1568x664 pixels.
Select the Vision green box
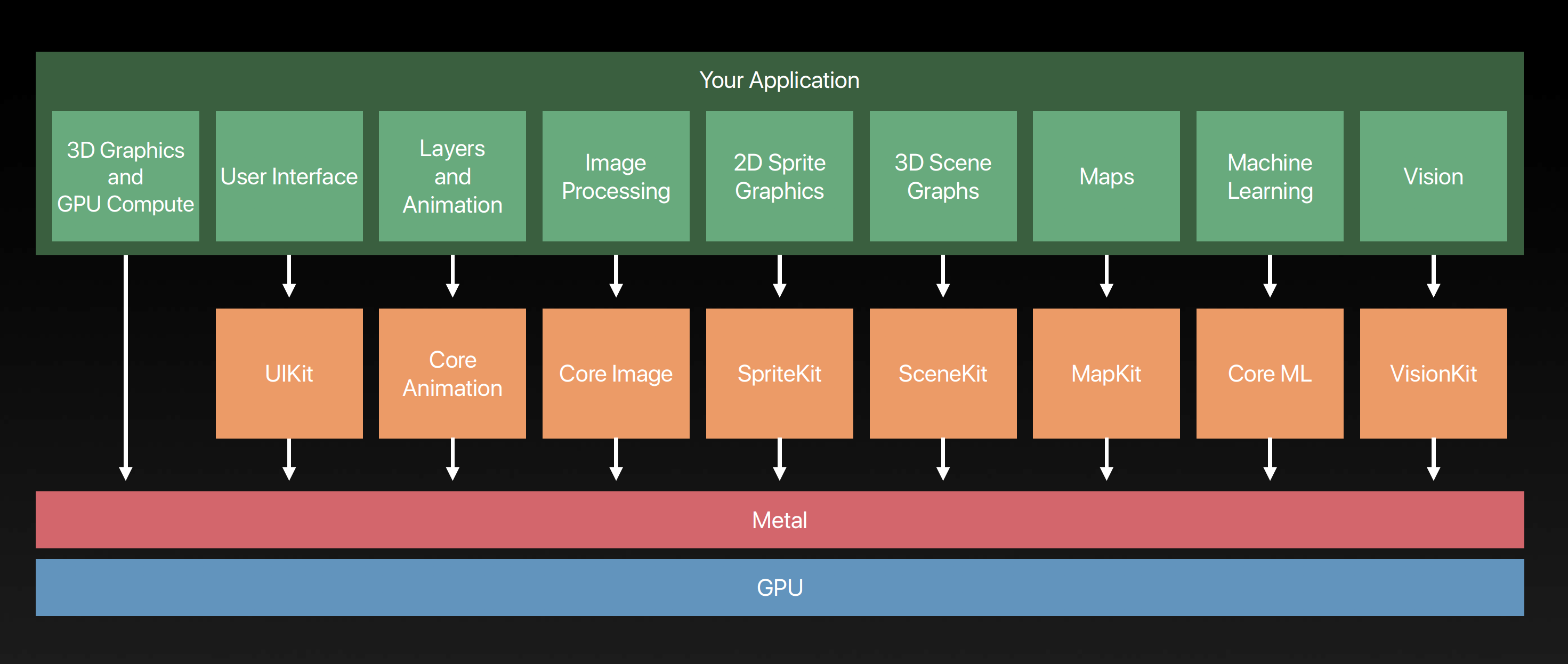(x=1433, y=176)
